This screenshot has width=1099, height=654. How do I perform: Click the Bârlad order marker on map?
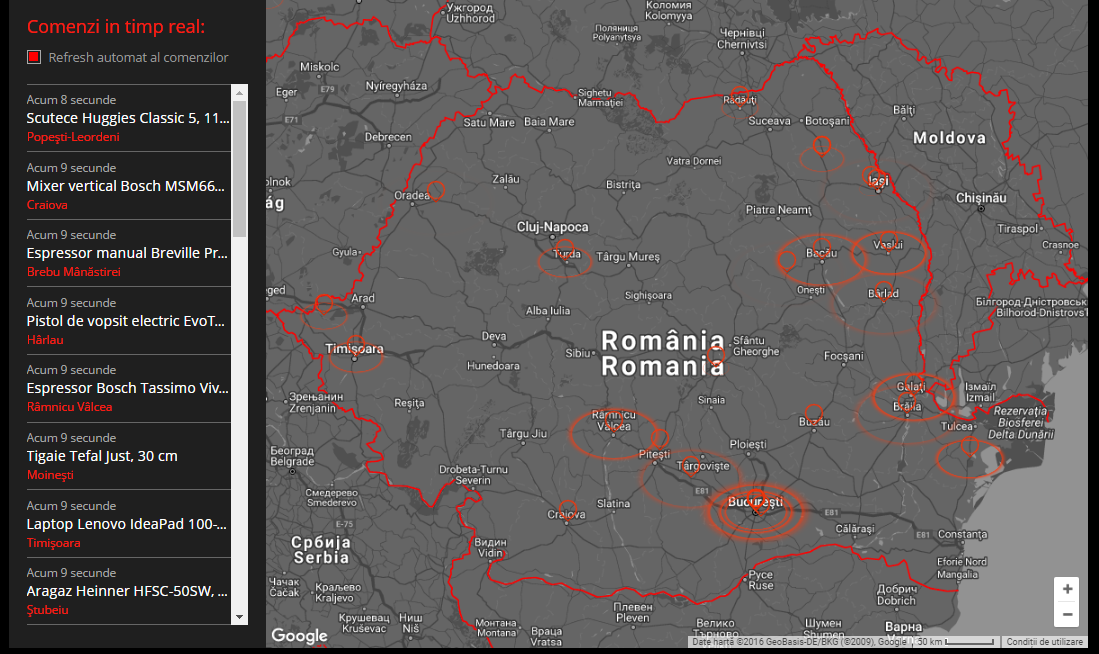(883, 290)
